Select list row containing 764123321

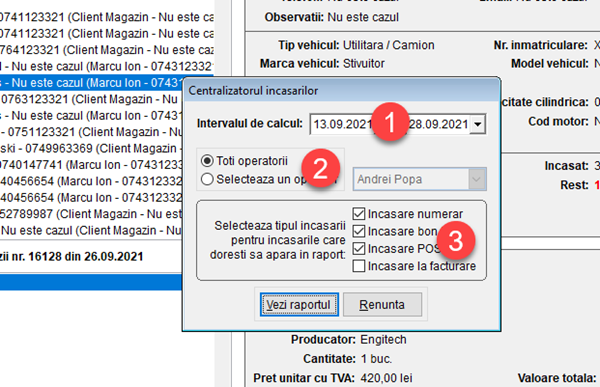pos(107,50)
